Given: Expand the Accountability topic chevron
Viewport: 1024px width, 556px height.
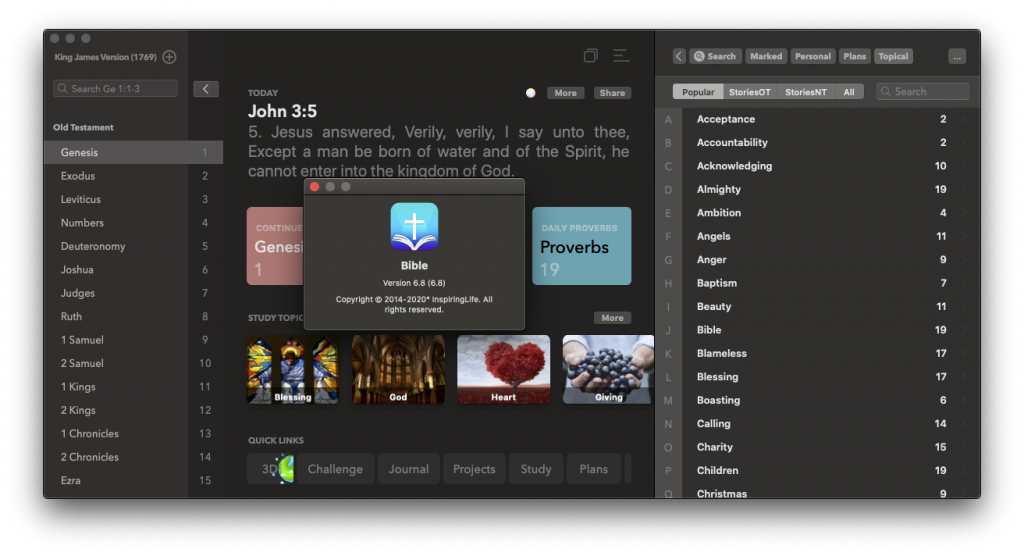Looking at the screenshot, I should coord(963,142).
